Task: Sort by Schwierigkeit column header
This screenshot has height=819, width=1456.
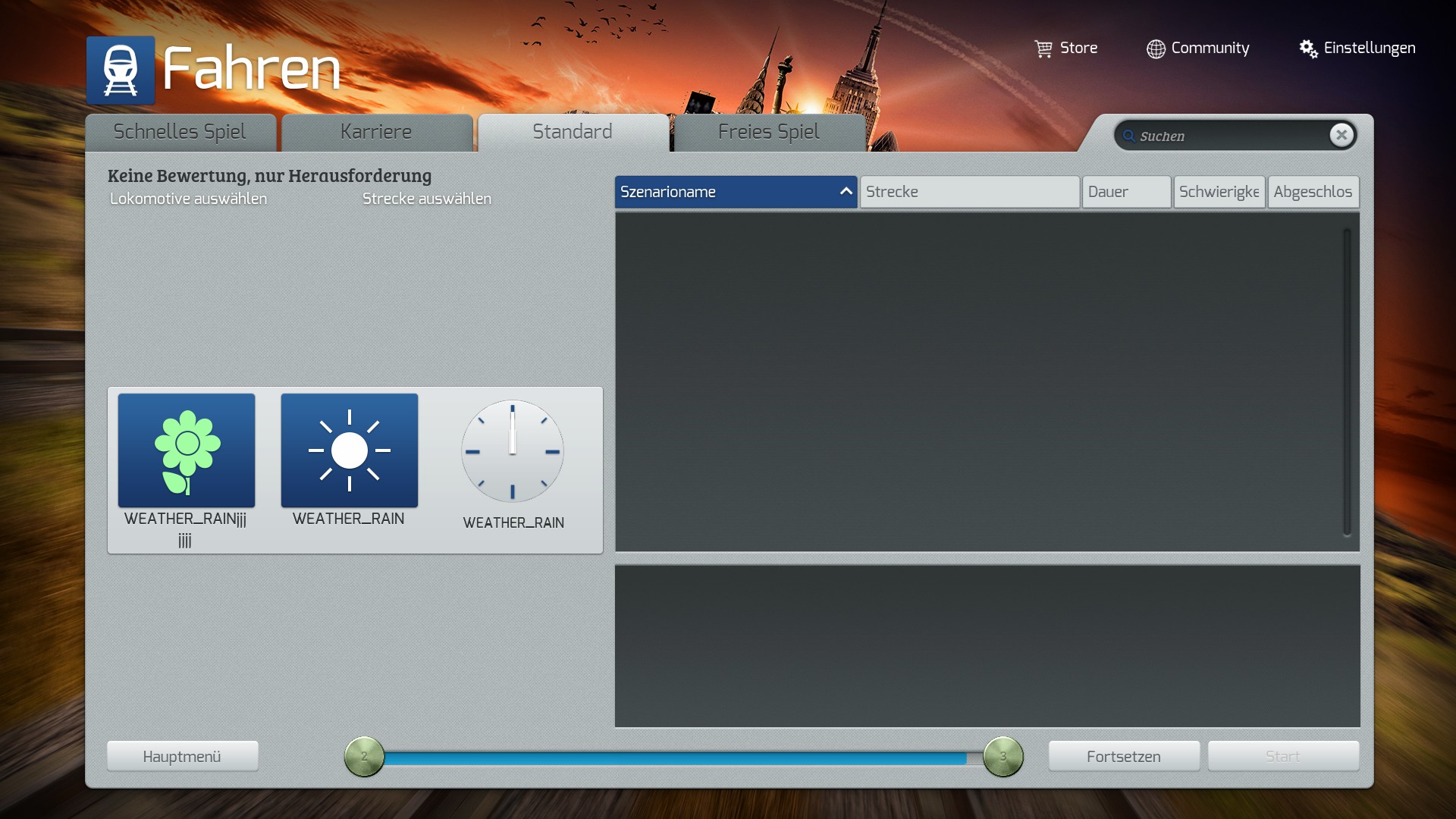Action: click(1219, 192)
